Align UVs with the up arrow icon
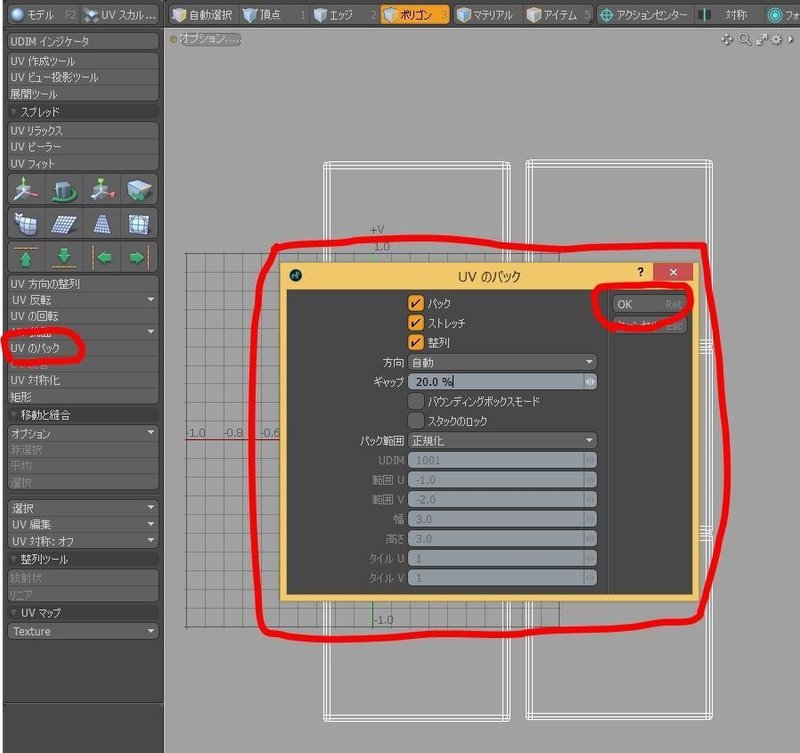This screenshot has width=800, height=753. [26, 257]
